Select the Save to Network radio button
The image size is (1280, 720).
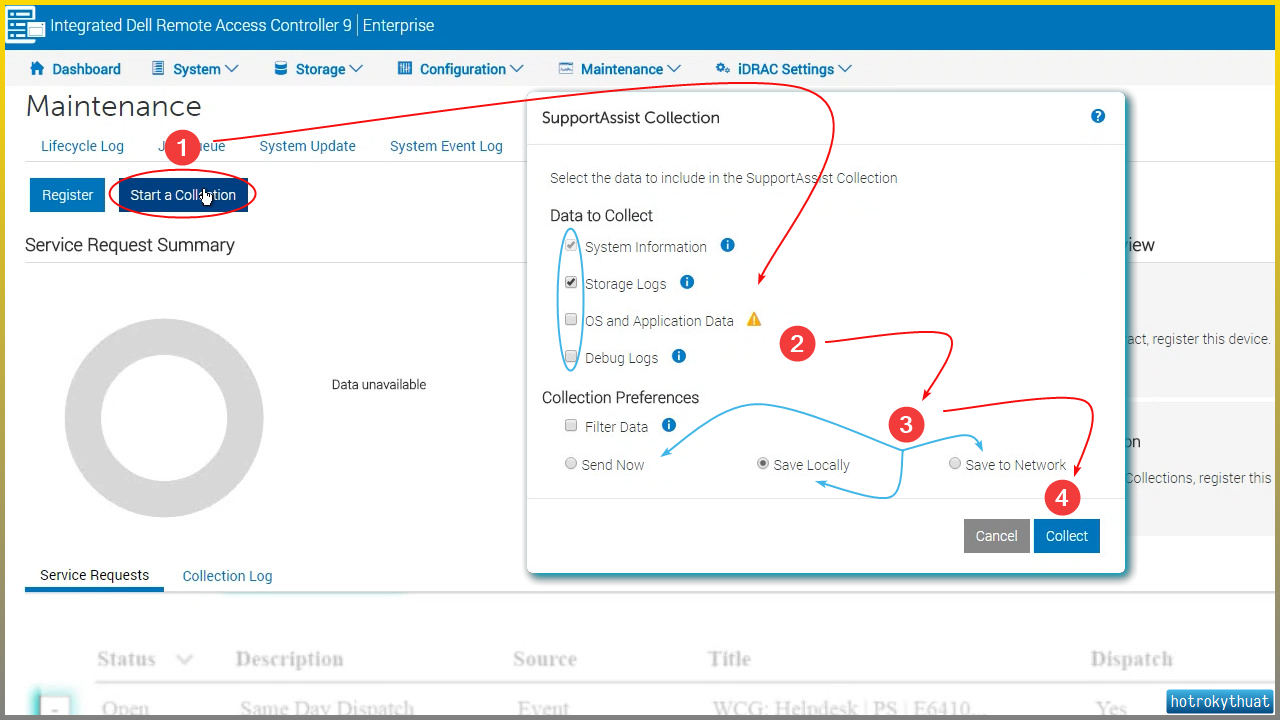coord(955,464)
